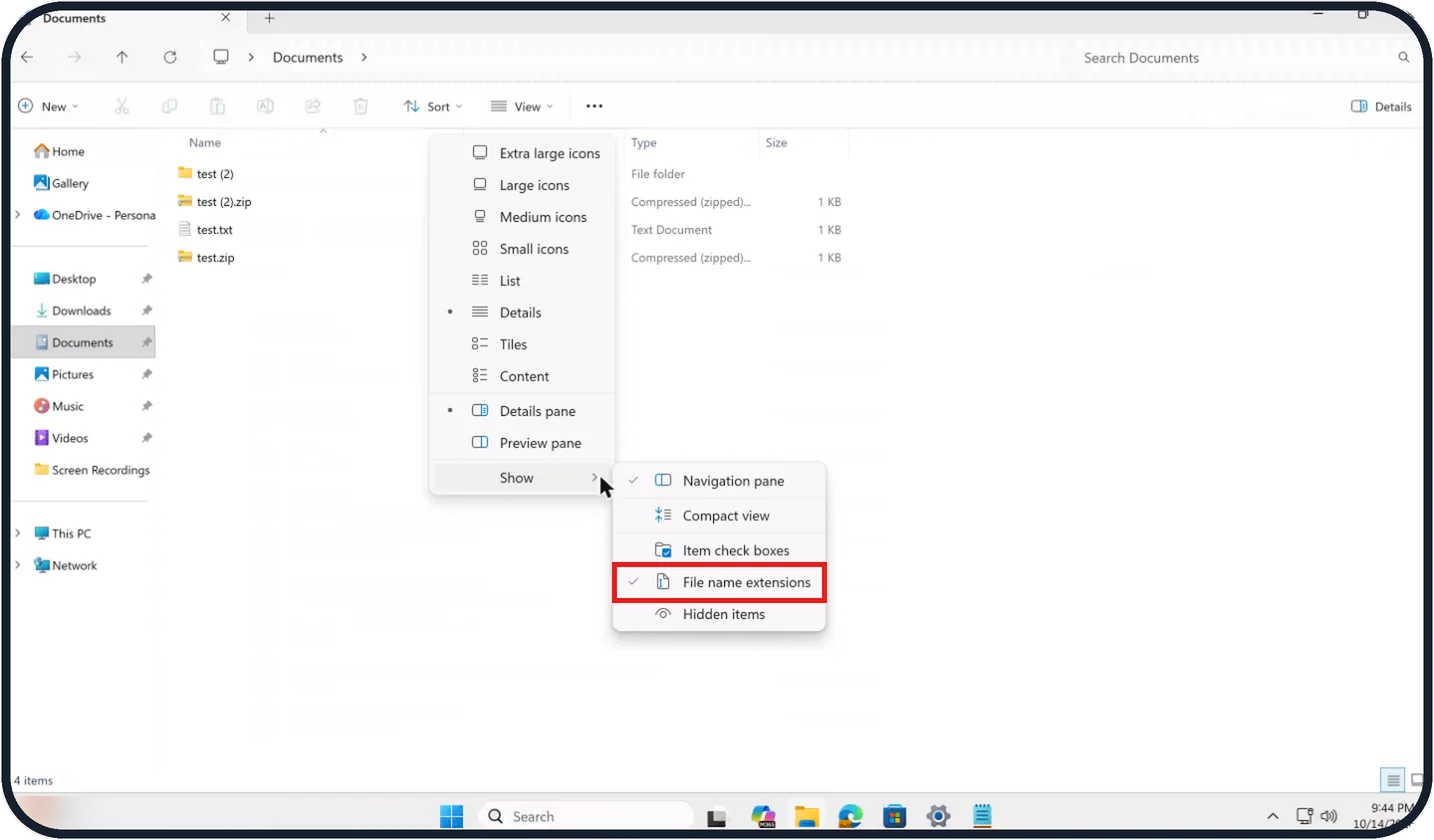
Task: Open the Sort dropdown
Action: tap(433, 107)
